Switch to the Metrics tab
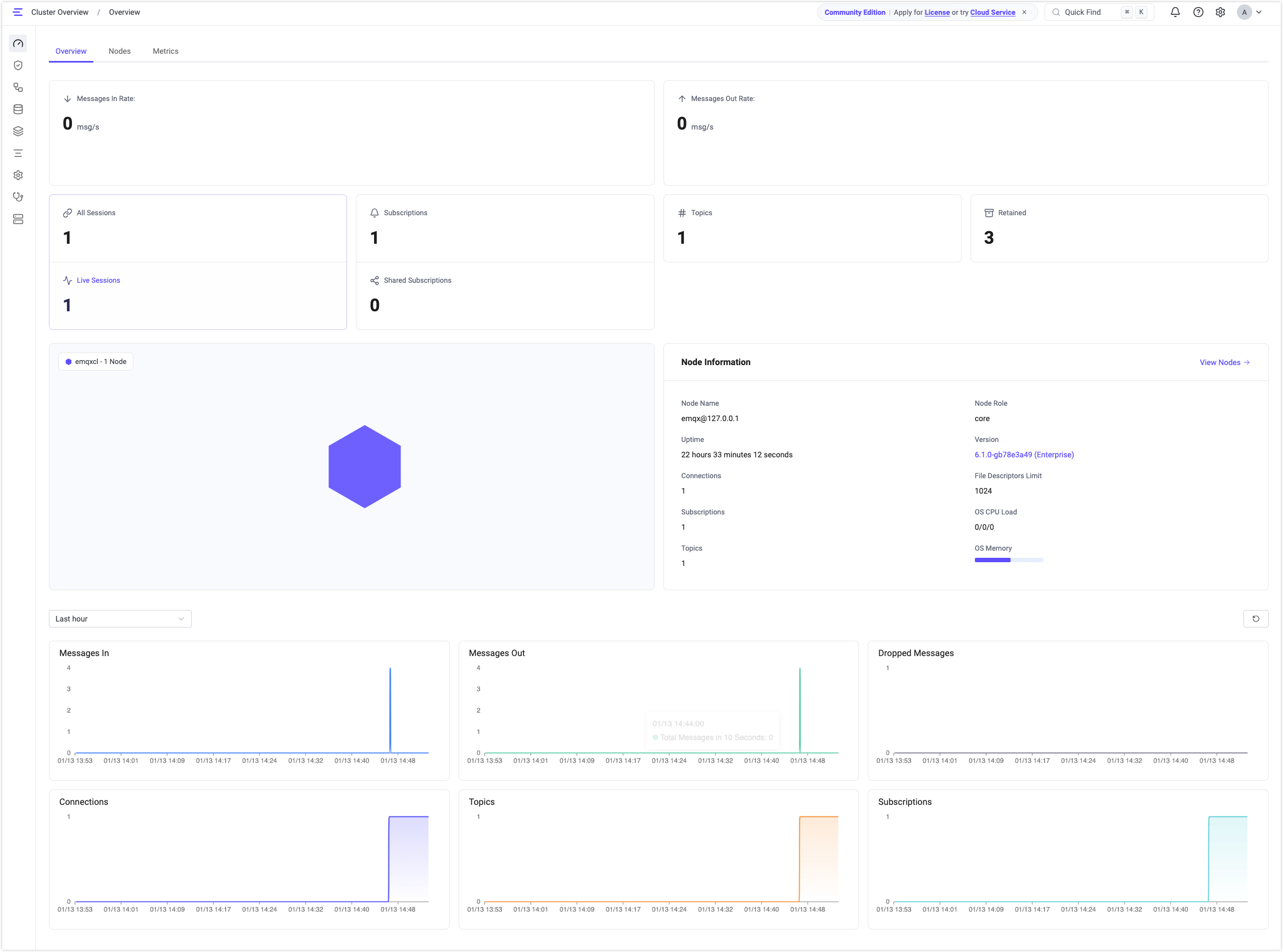The width and height of the screenshot is (1283, 952). 165,51
